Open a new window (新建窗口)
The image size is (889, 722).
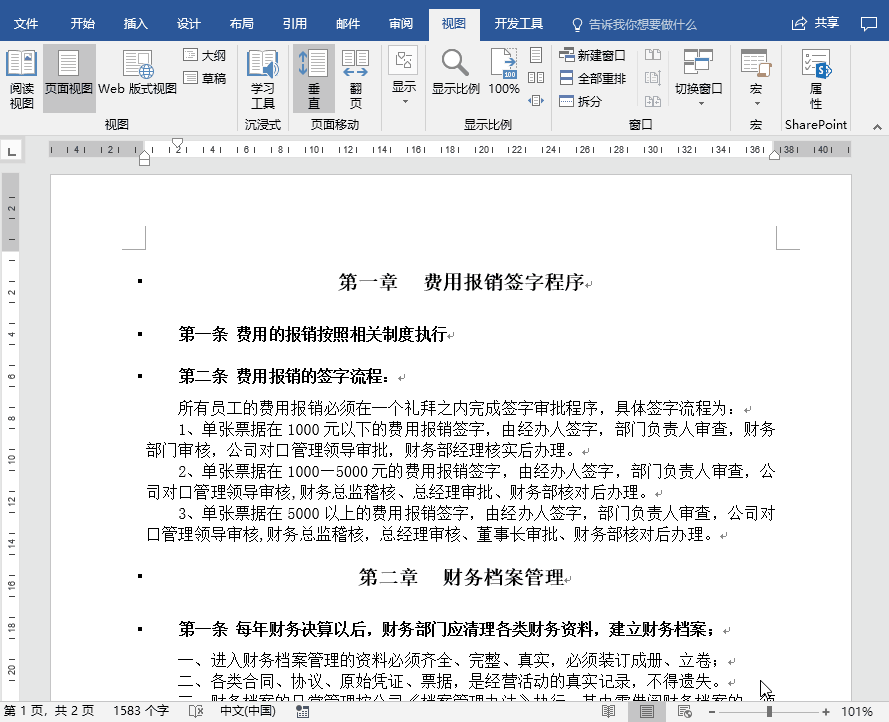(592, 55)
